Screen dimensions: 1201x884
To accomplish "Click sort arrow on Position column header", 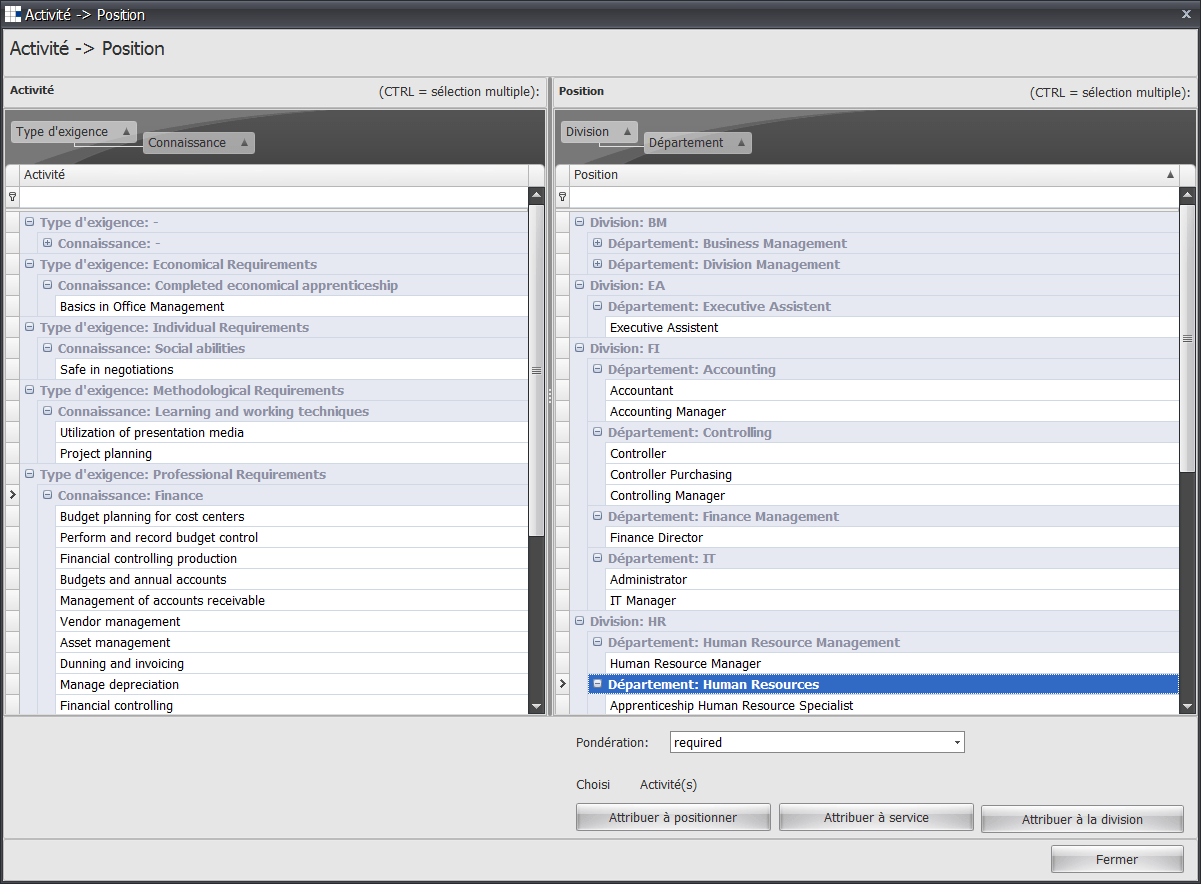I will click(x=1170, y=175).
